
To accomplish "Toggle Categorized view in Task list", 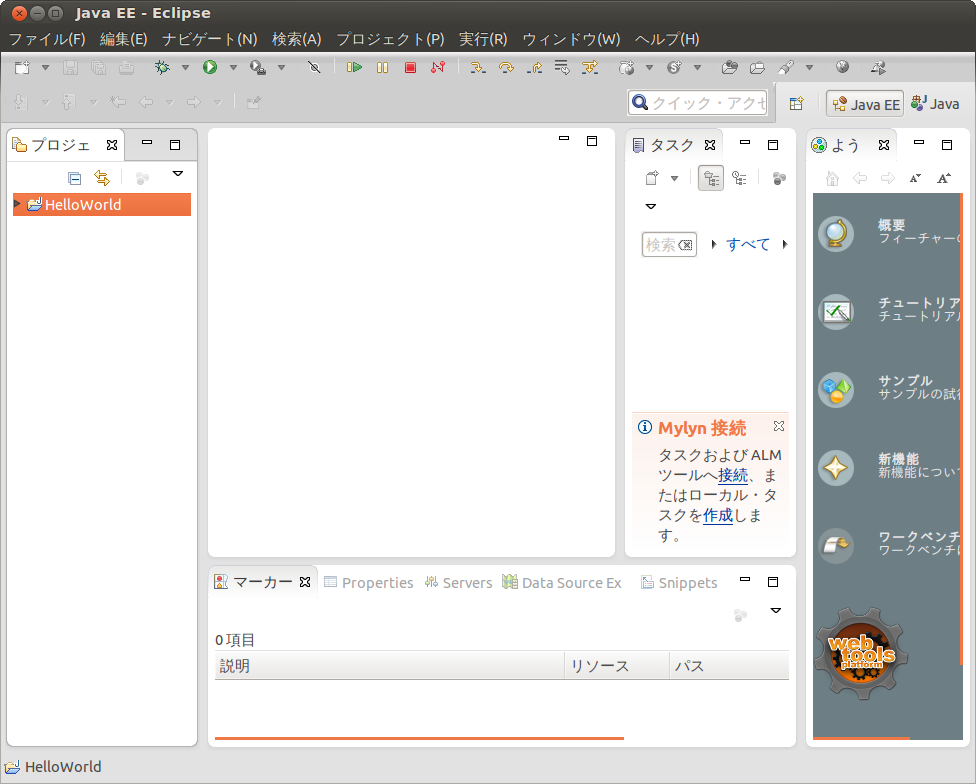I will click(711, 179).
